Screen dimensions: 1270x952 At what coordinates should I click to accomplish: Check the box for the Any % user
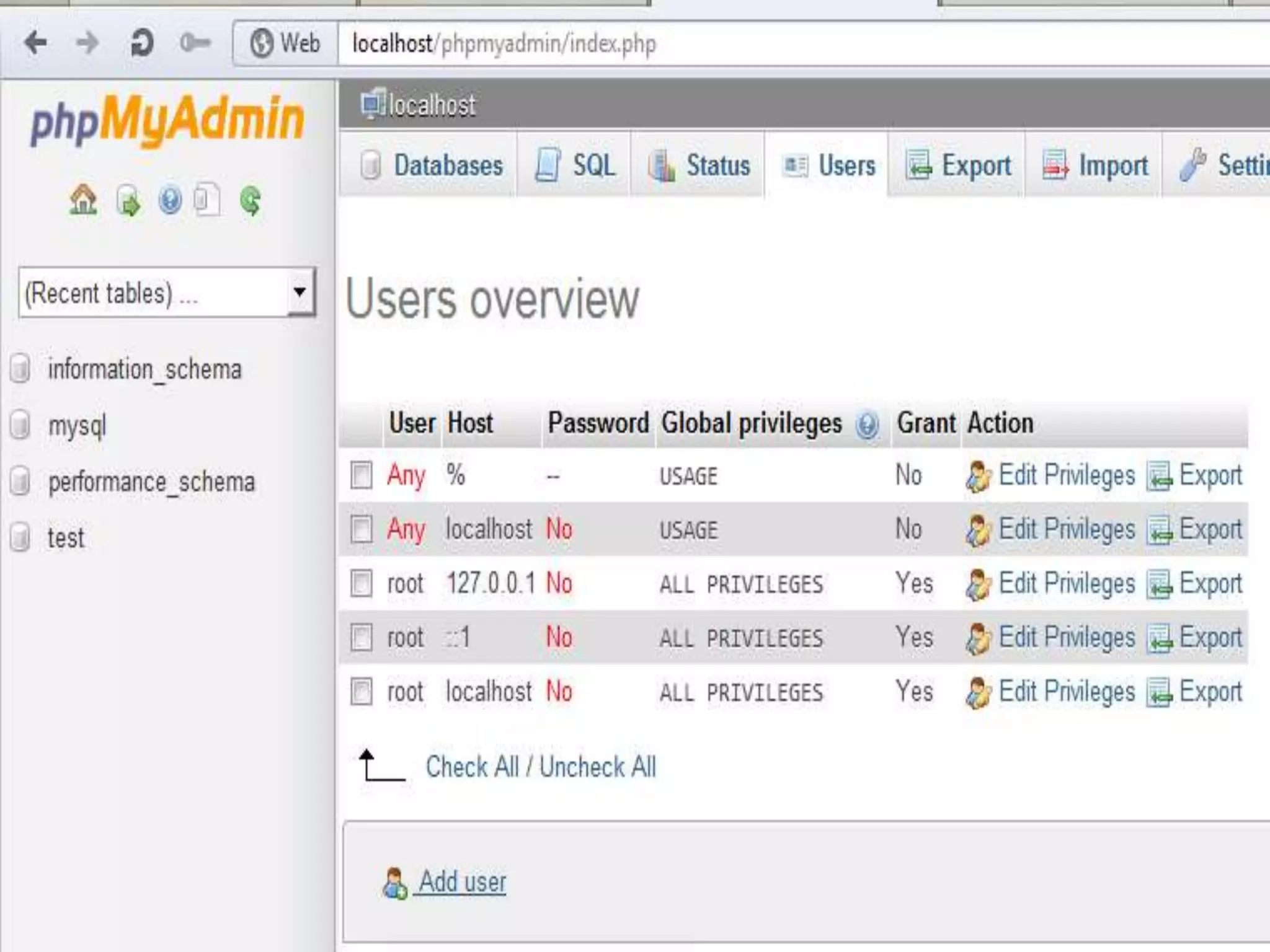coord(361,475)
